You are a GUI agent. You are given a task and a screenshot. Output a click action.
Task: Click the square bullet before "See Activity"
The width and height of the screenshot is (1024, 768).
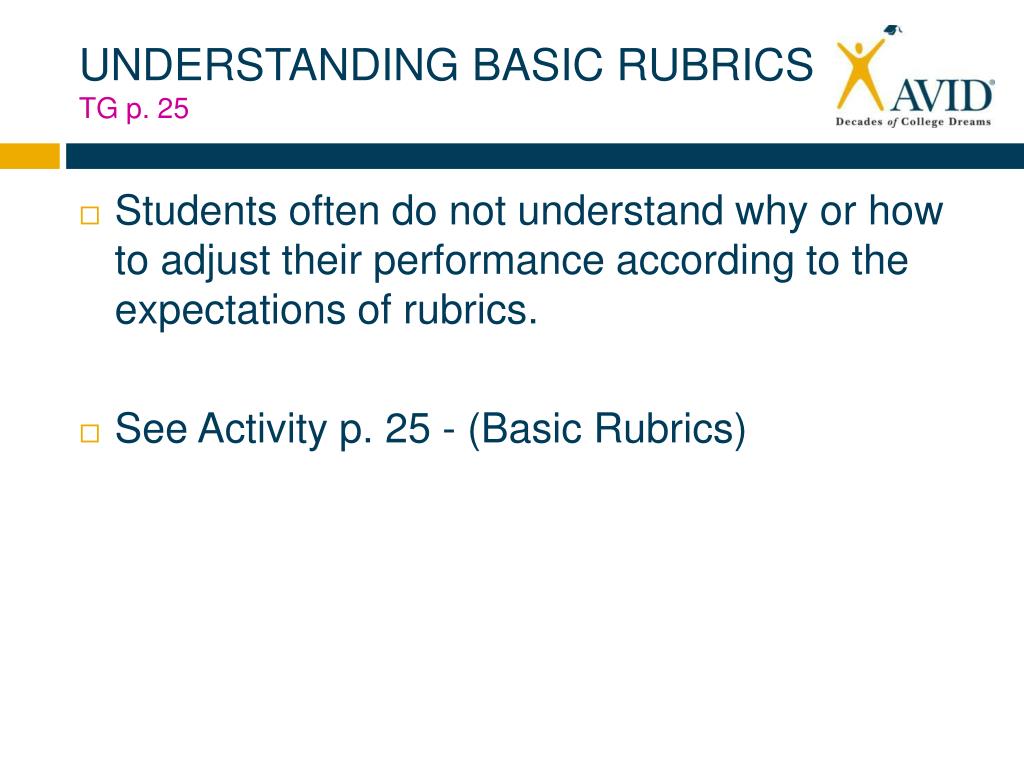point(89,434)
